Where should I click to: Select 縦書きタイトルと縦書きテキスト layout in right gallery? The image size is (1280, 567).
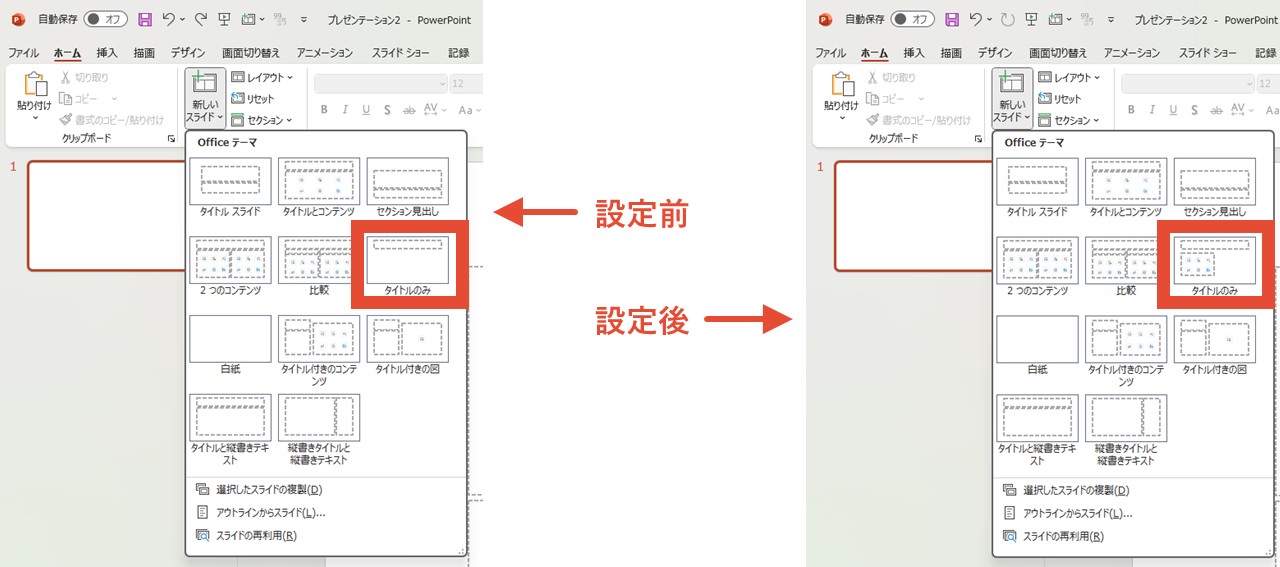pyautogui.click(x=1126, y=430)
